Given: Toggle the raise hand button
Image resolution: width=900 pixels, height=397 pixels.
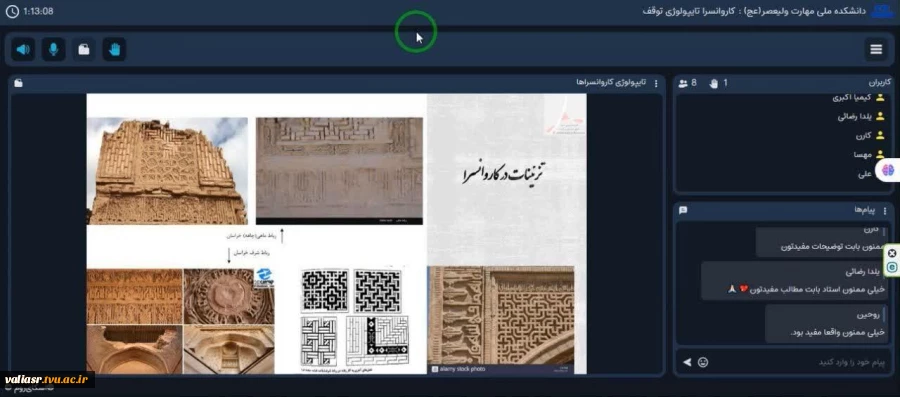Looking at the screenshot, I should point(114,50).
